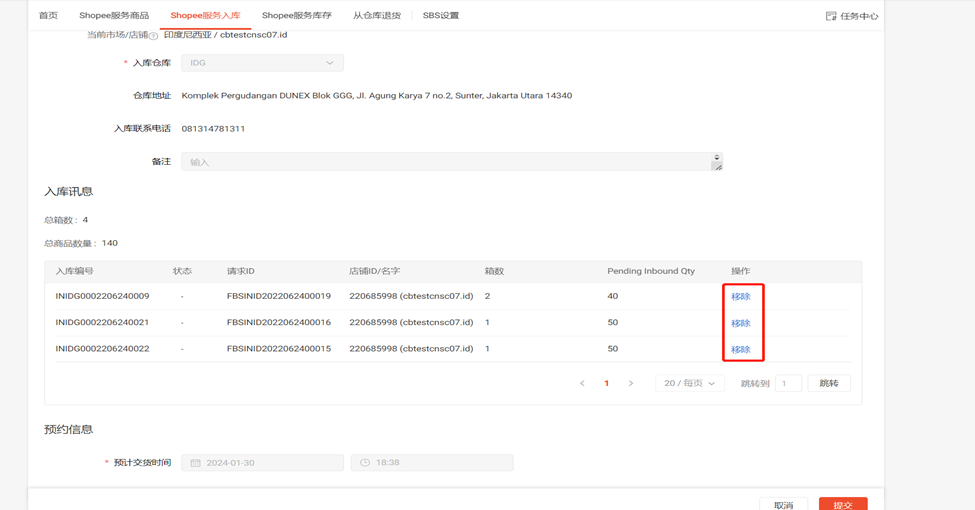The image size is (975, 510).
Task: Open the Task Center icon
Action: point(831,16)
